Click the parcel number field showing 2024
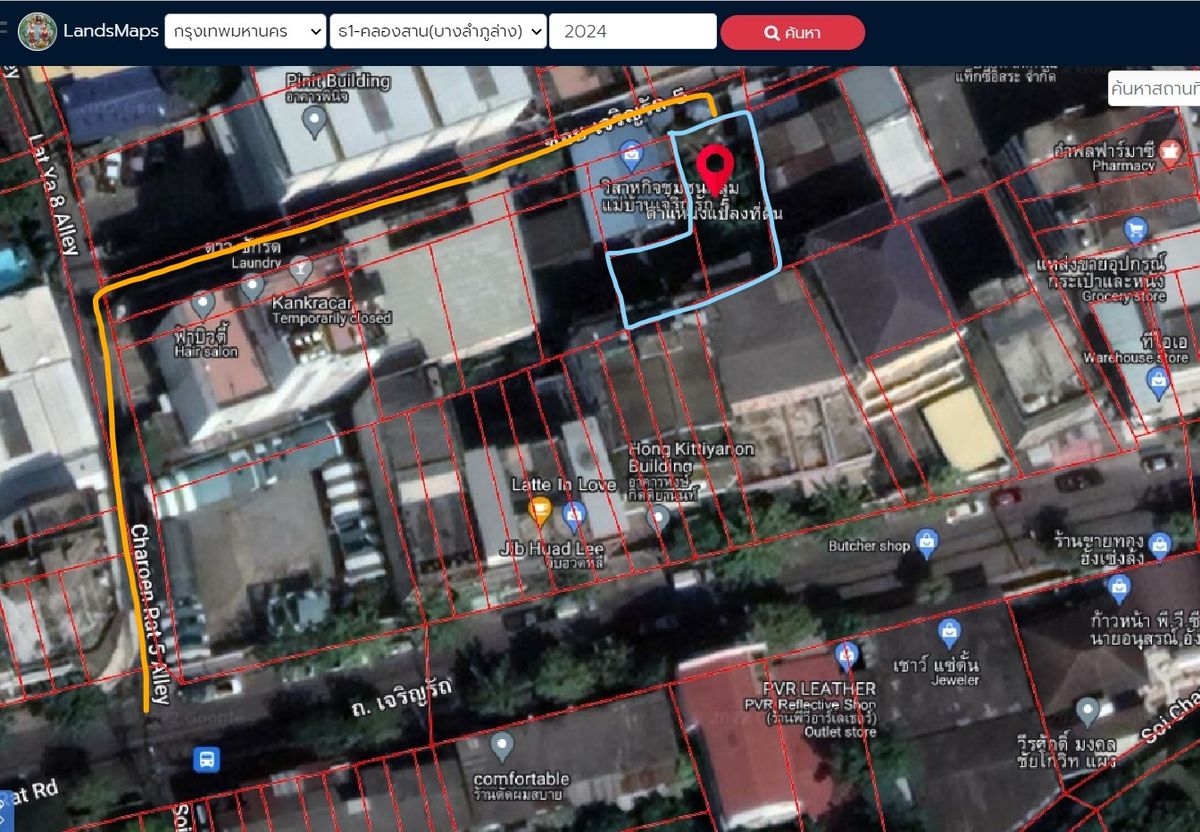 tap(633, 31)
